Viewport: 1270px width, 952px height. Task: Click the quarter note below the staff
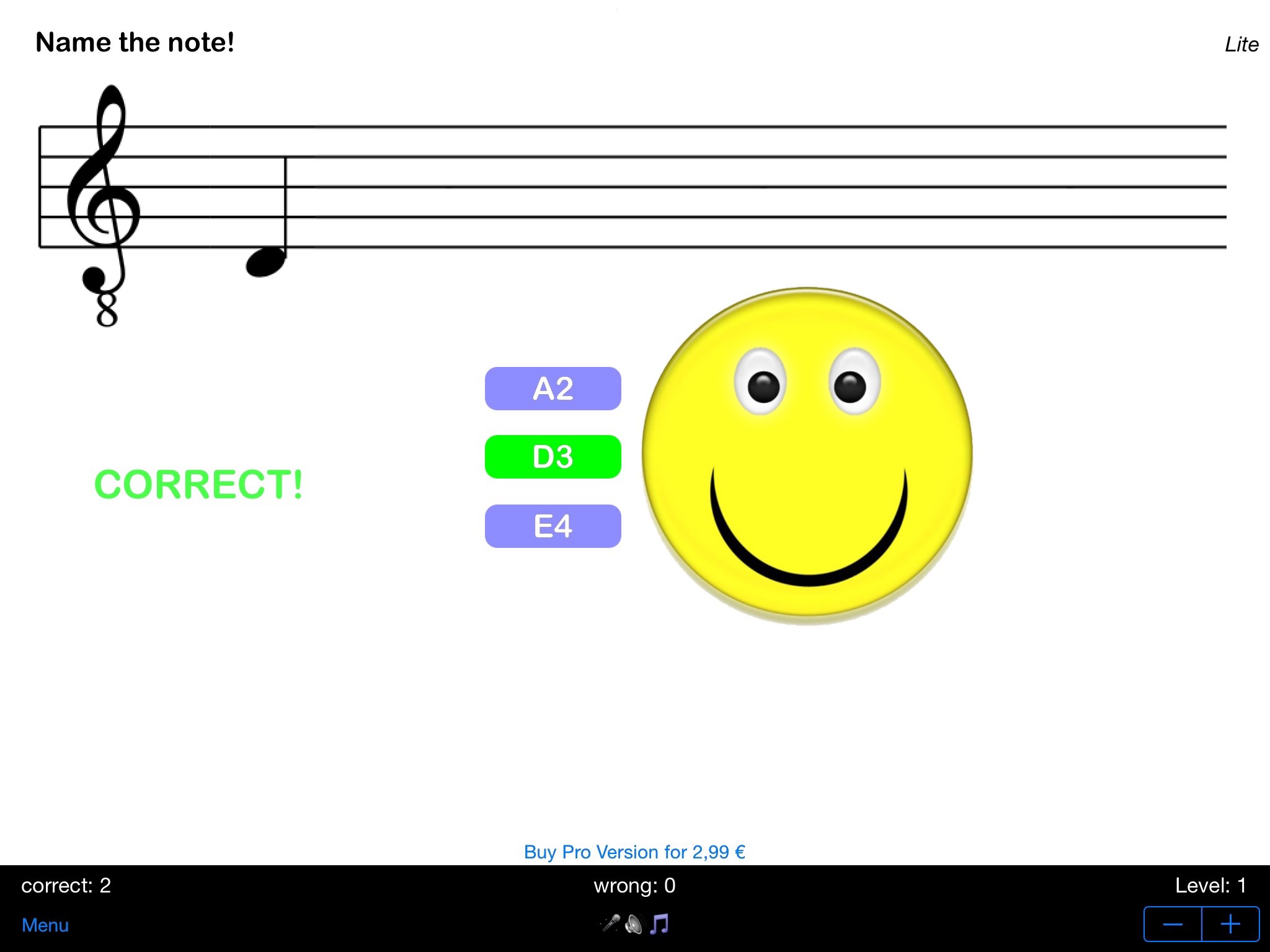click(x=266, y=262)
